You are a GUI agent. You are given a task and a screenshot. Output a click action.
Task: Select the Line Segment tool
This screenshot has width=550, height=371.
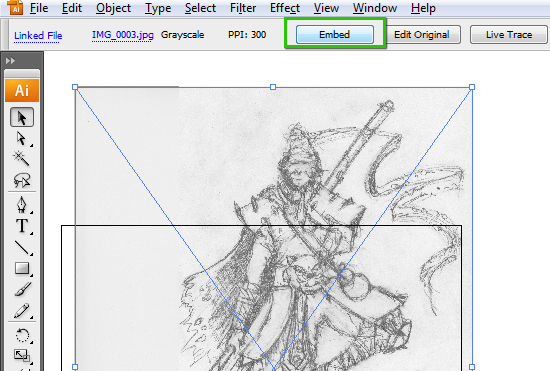(x=22, y=247)
